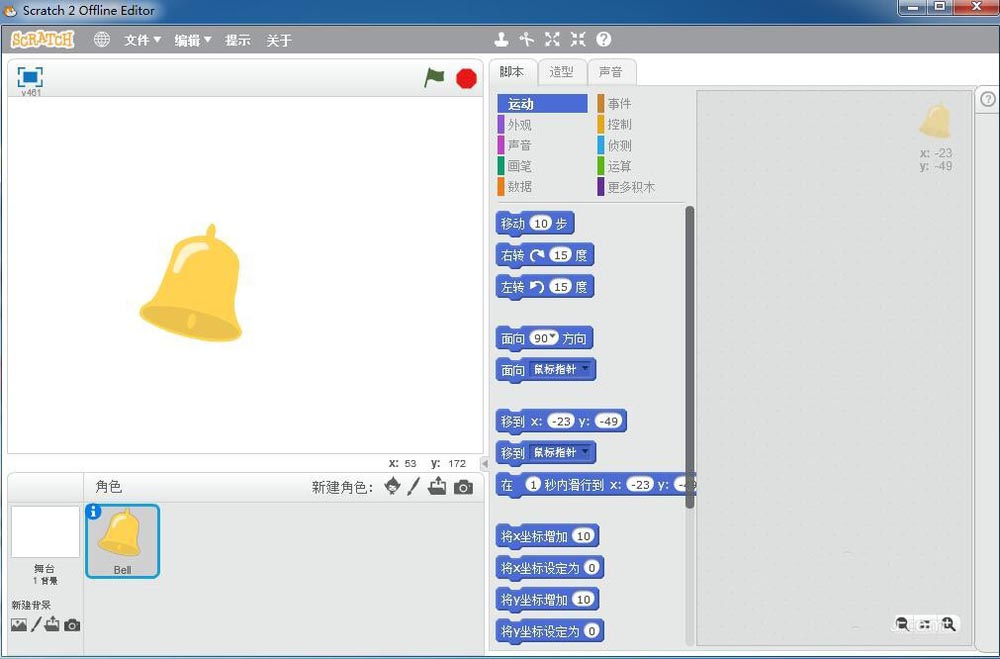Open the language globe menu

click(x=100, y=39)
